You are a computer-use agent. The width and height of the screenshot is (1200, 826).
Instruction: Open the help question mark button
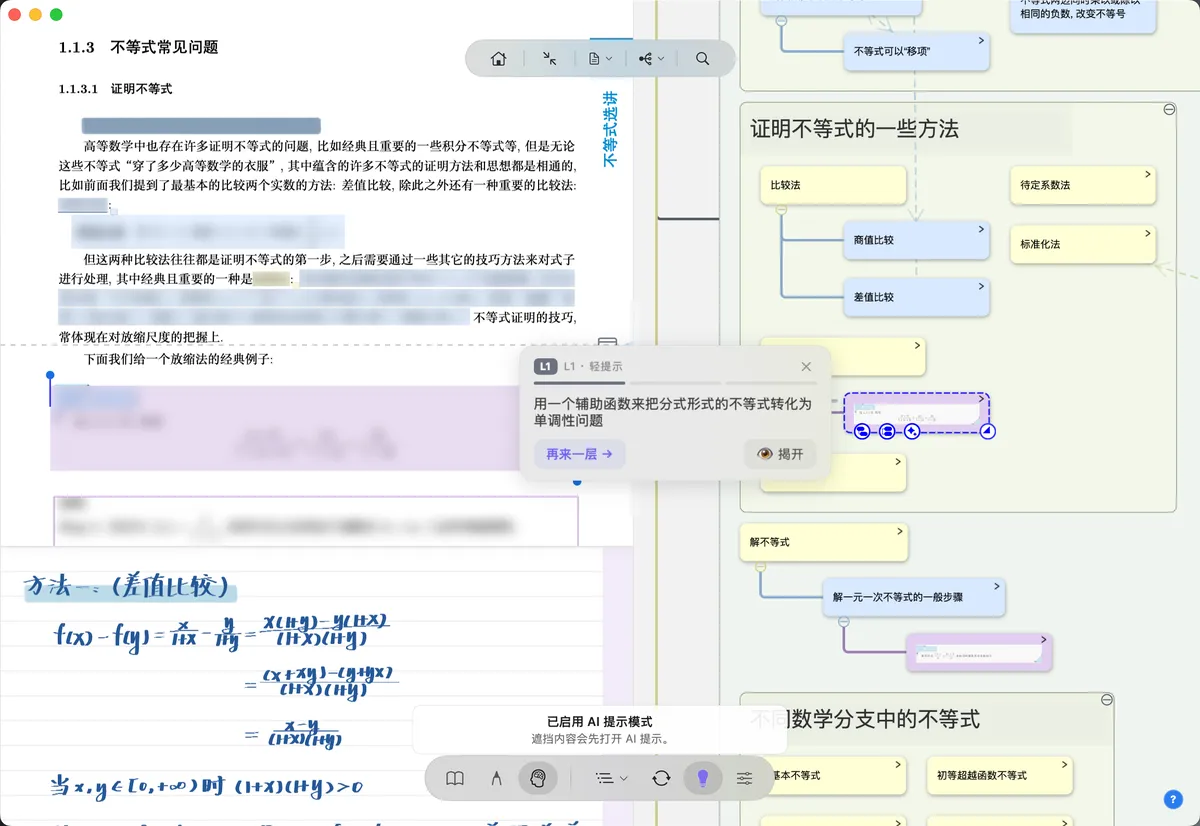(1174, 799)
